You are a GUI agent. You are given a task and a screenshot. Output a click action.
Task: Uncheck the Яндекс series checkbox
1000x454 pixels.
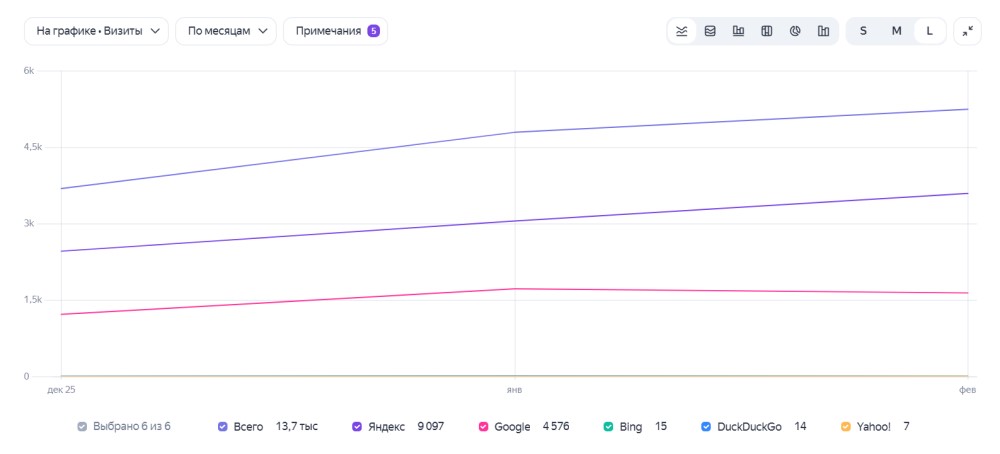[357, 427]
